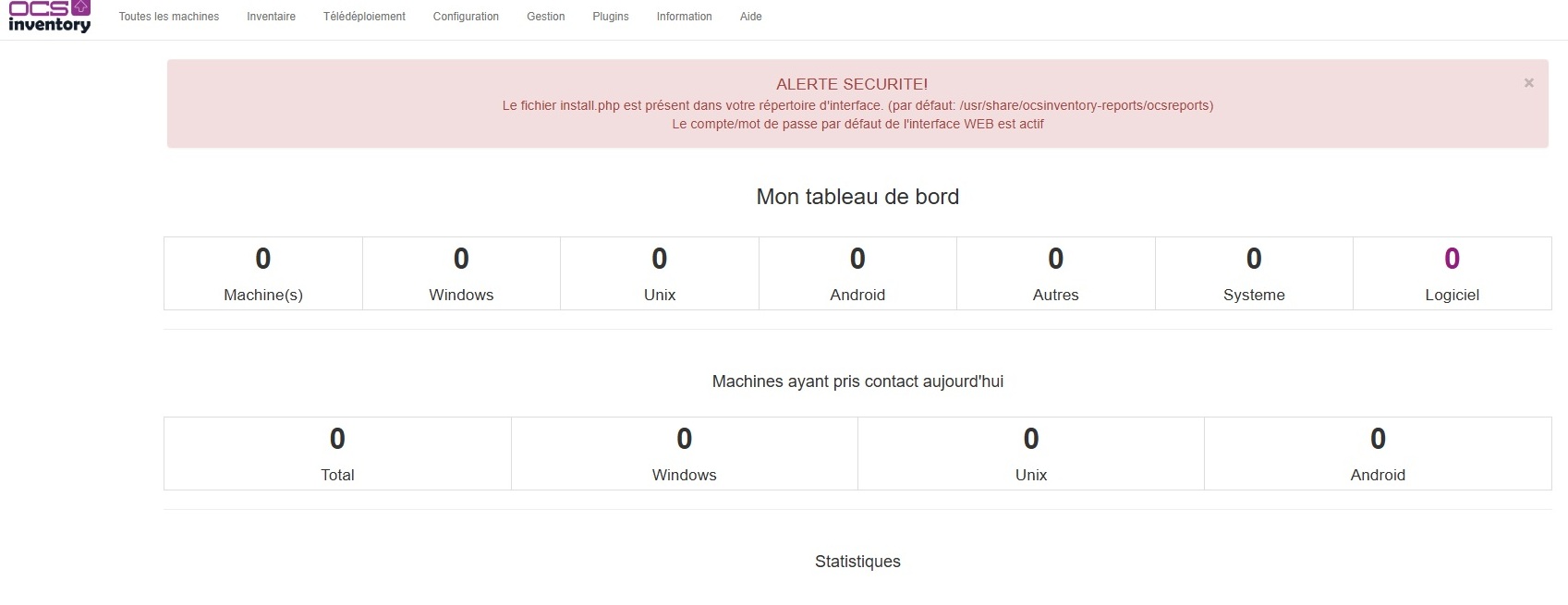The width and height of the screenshot is (1568, 605).
Task: Select Total under Machines ayant pris contact
Action: pyautogui.click(x=336, y=453)
